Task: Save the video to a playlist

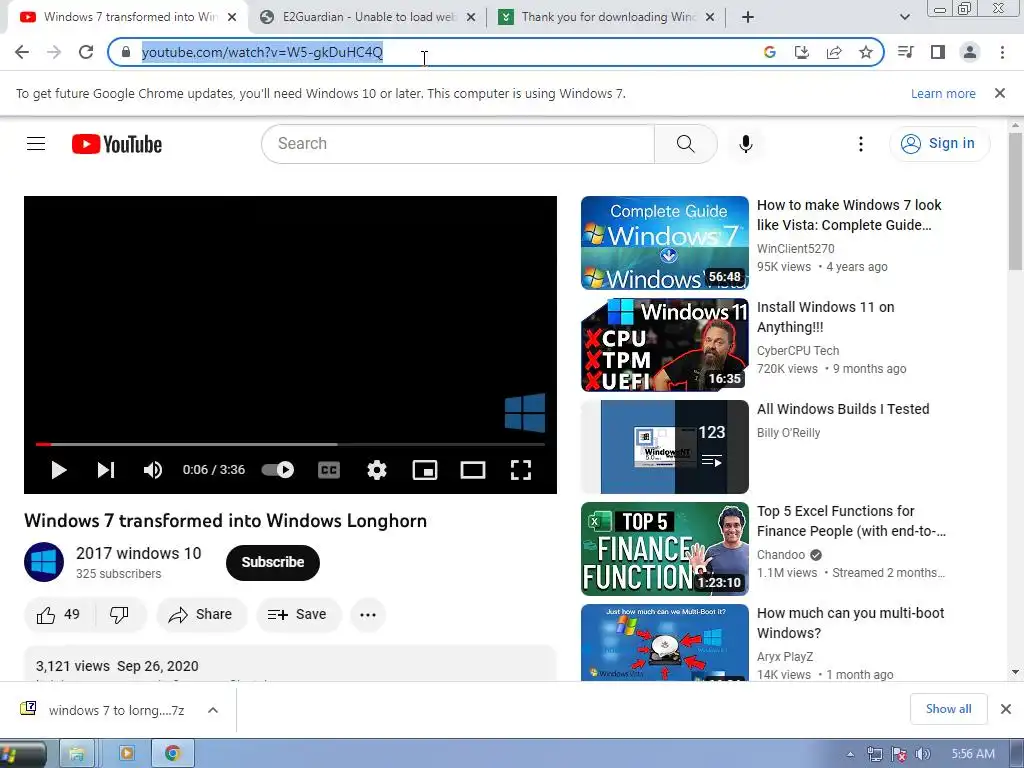Action: (298, 615)
